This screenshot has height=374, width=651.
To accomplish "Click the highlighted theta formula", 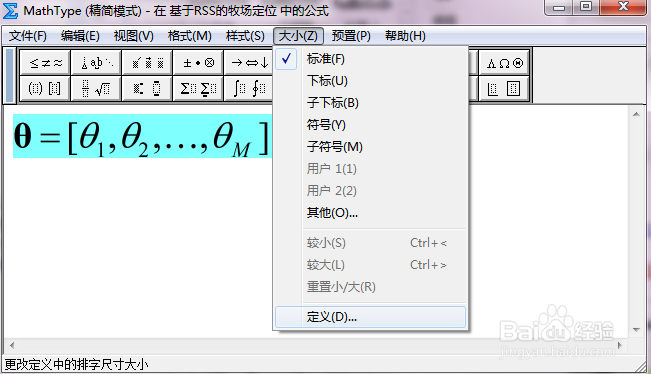I will click(142, 136).
